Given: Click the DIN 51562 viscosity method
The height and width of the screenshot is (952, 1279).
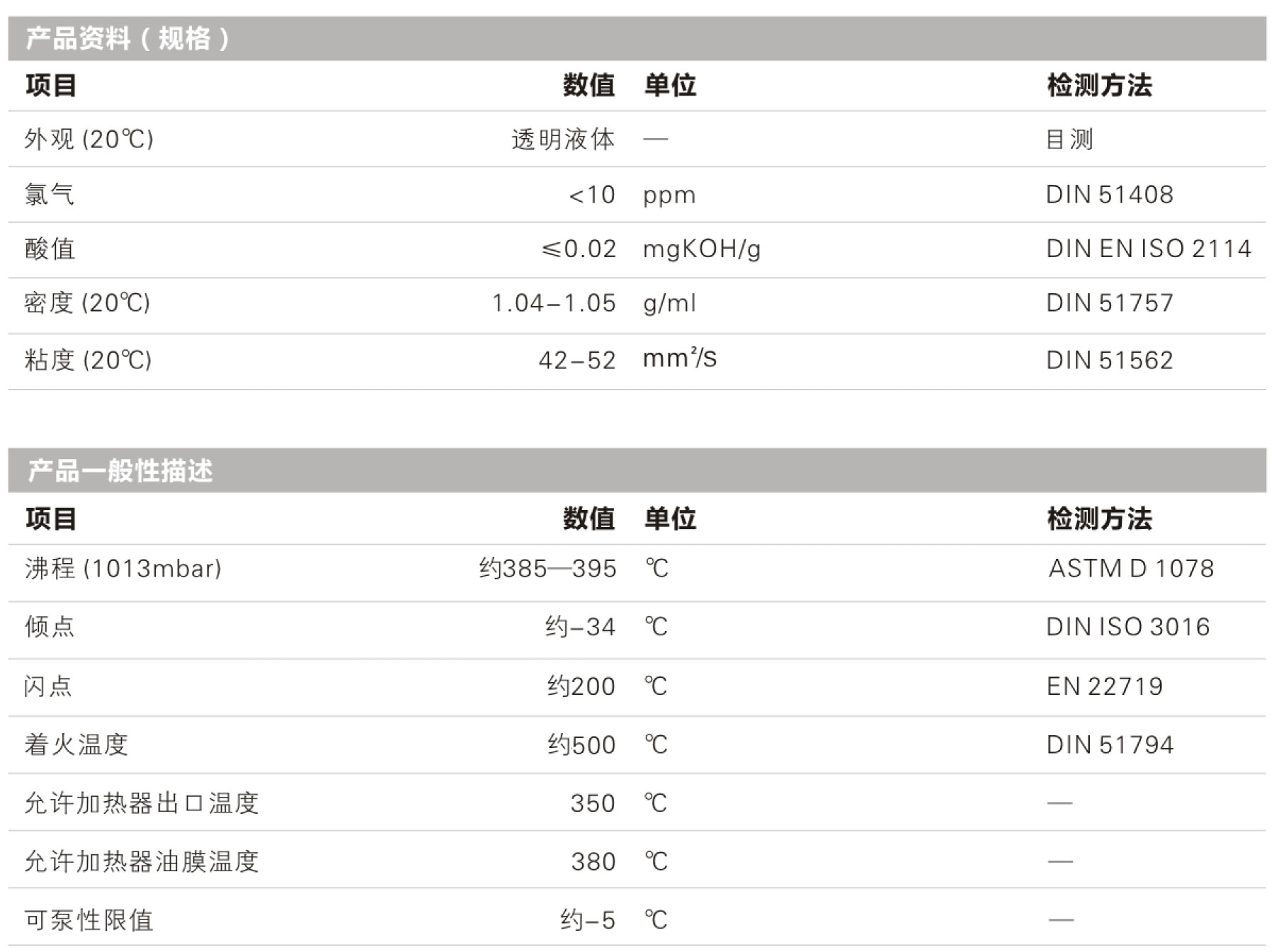Looking at the screenshot, I should (1109, 361).
